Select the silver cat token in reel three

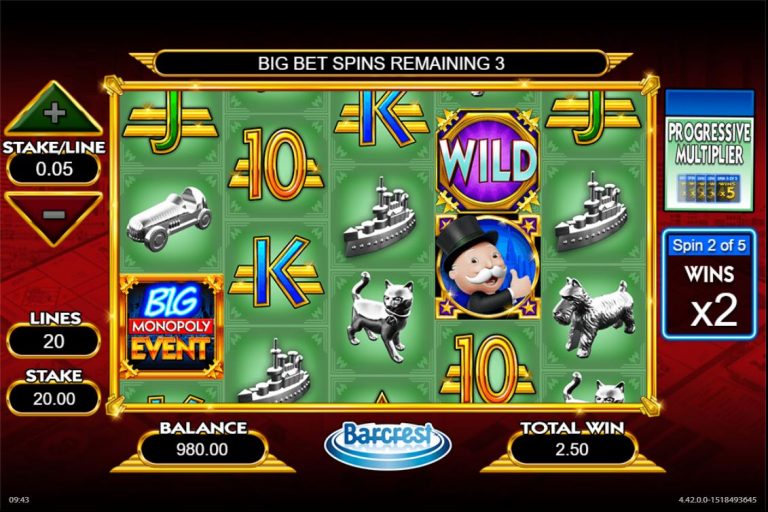(379, 317)
